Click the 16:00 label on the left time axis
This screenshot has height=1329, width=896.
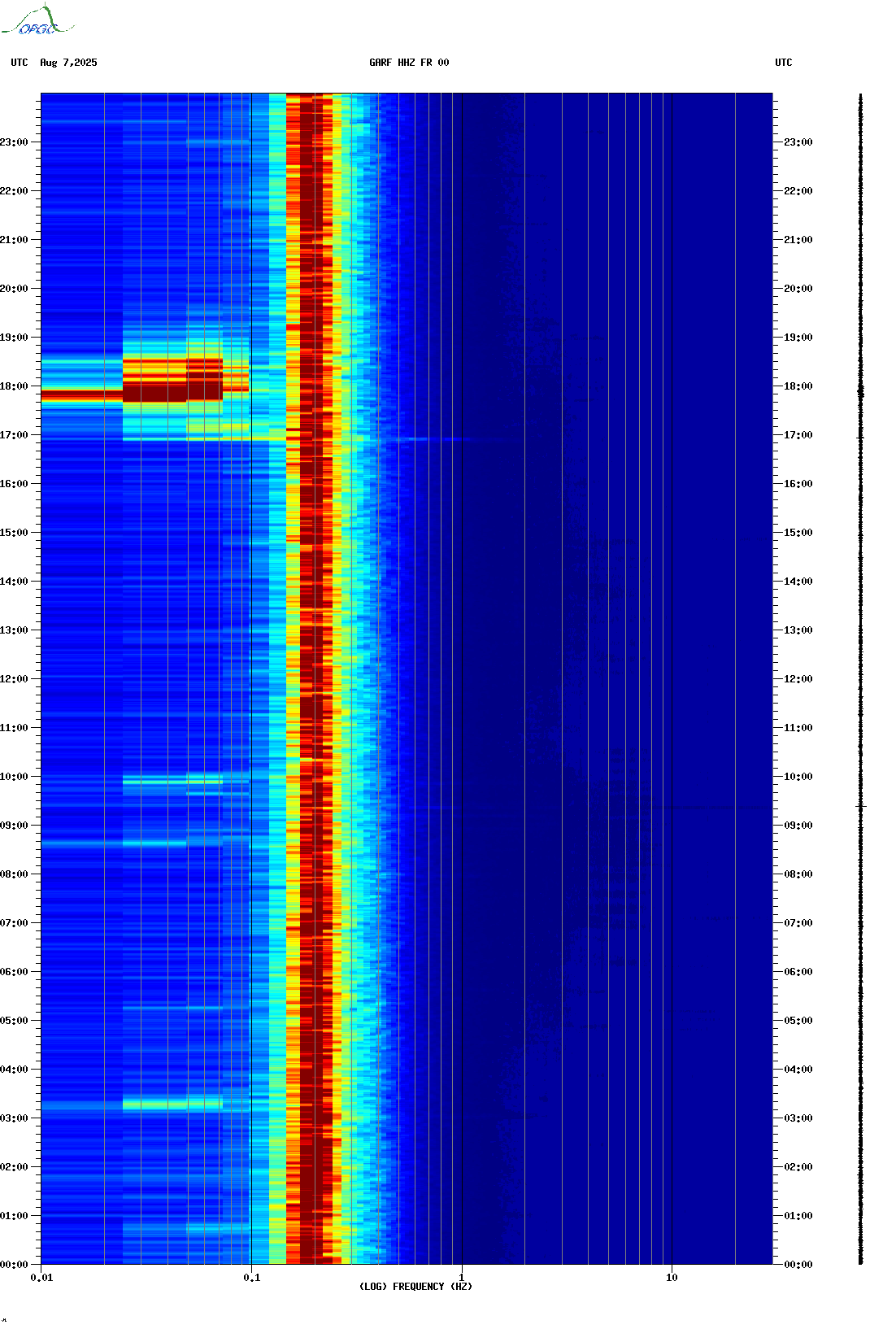(x=14, y=484)
